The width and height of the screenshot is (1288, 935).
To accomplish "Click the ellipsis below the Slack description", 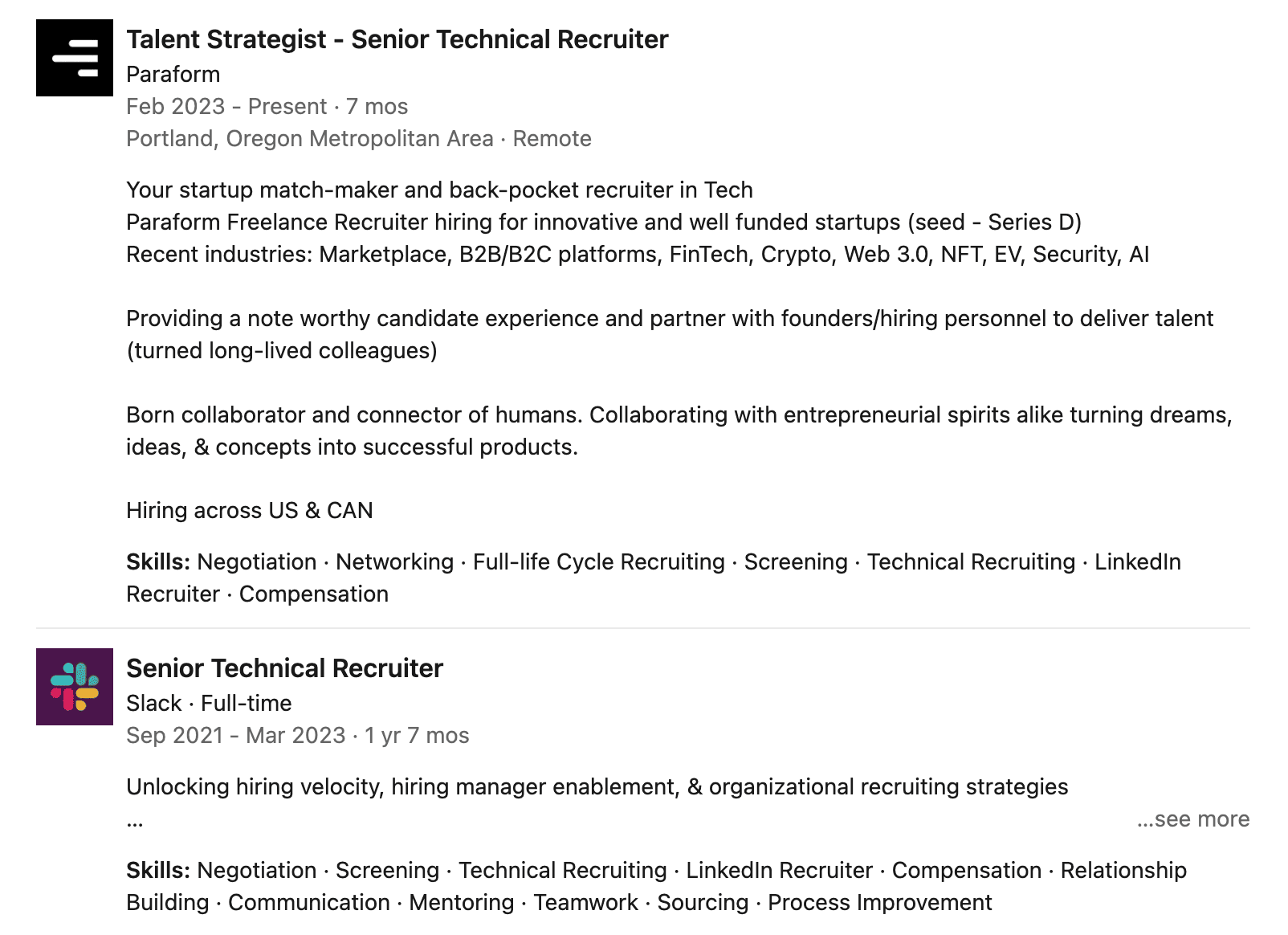I will point(135,822).
